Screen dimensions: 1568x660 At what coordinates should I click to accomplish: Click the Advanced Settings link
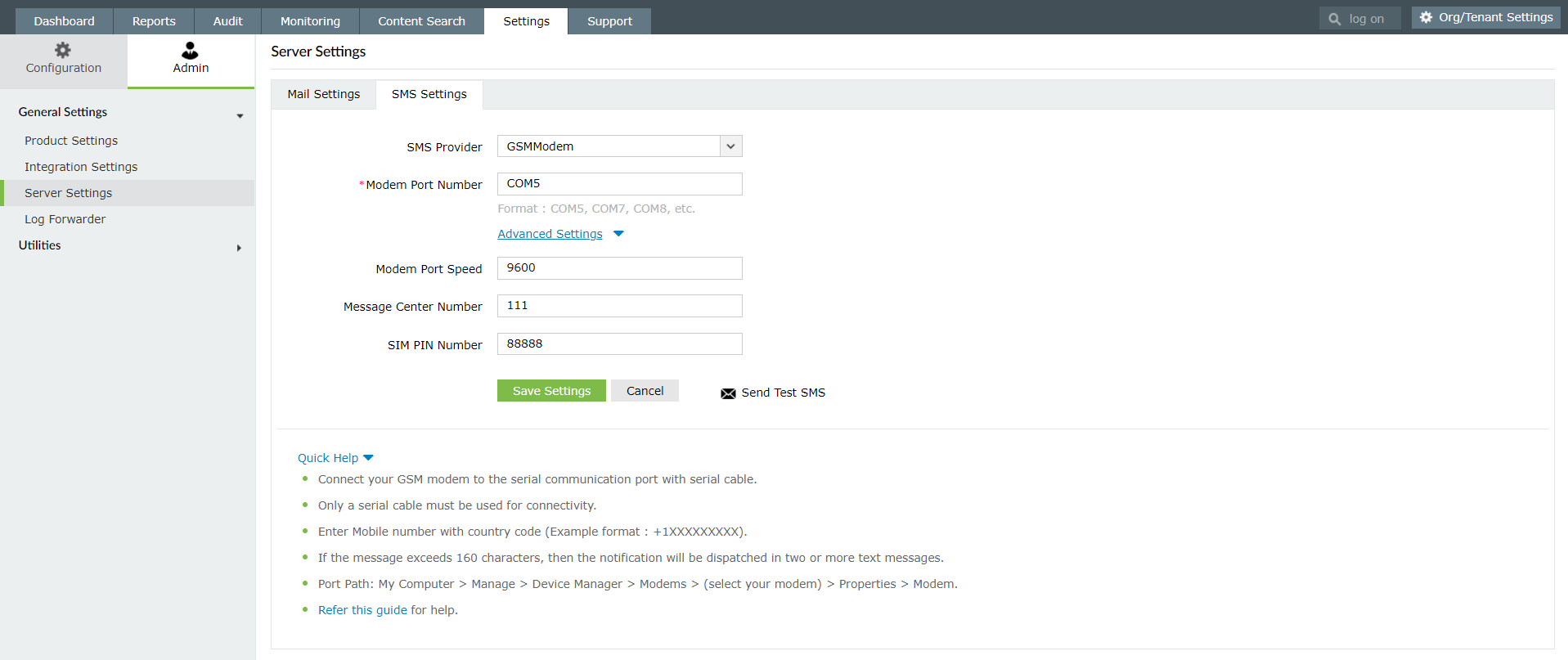click(550, 234)
